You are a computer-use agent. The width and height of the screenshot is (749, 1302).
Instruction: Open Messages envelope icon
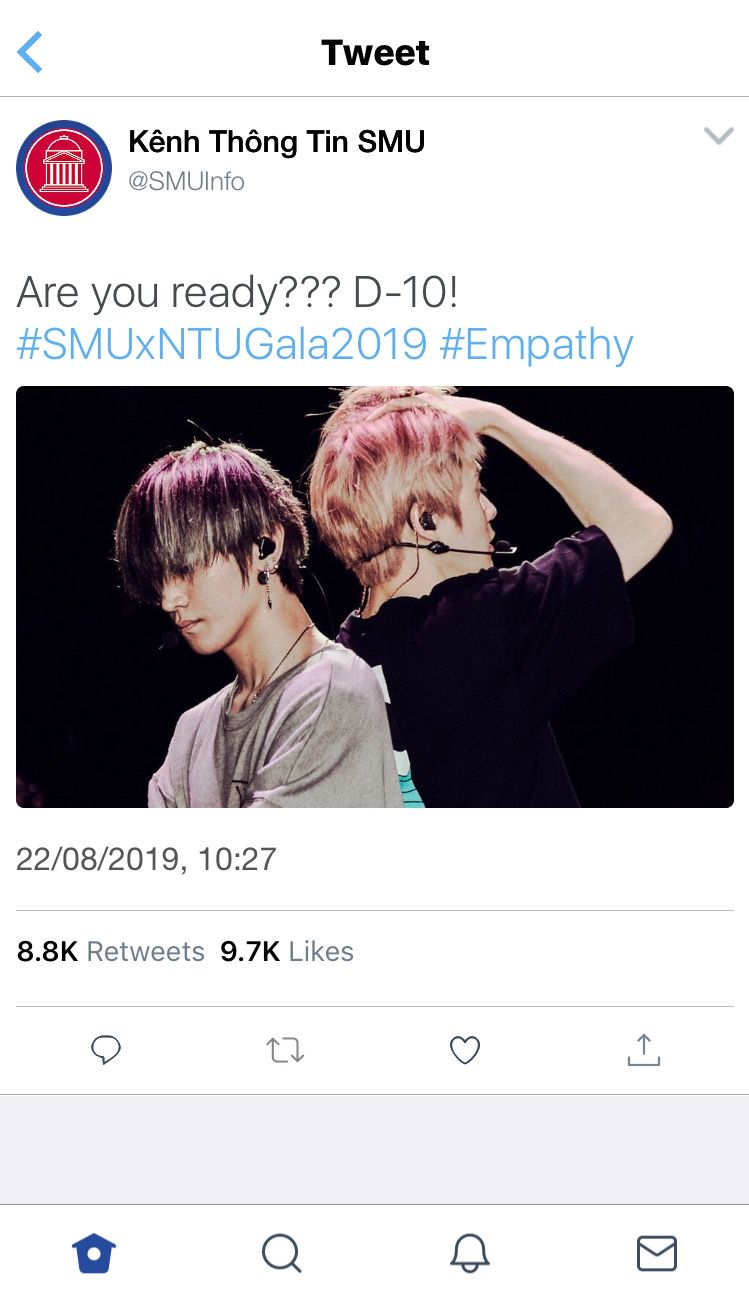(x=657, y=1253)
